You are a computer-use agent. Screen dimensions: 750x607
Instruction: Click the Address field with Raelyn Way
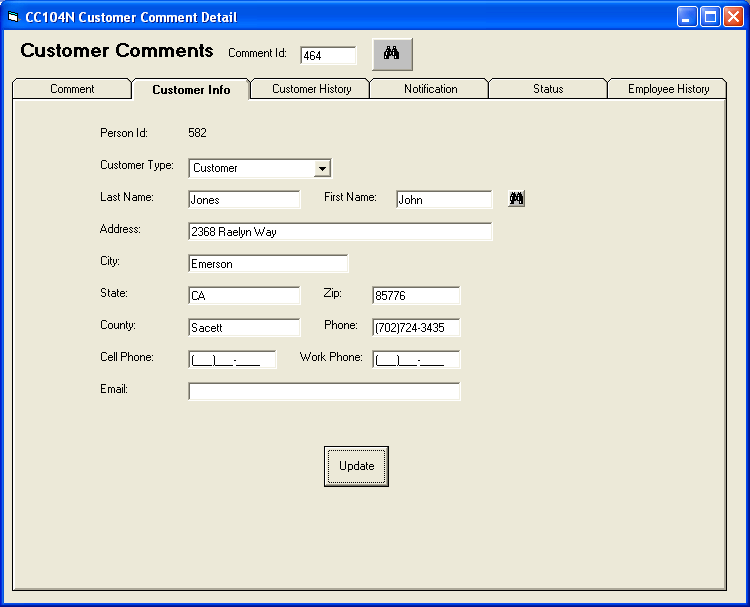click(x=340, y=232)
